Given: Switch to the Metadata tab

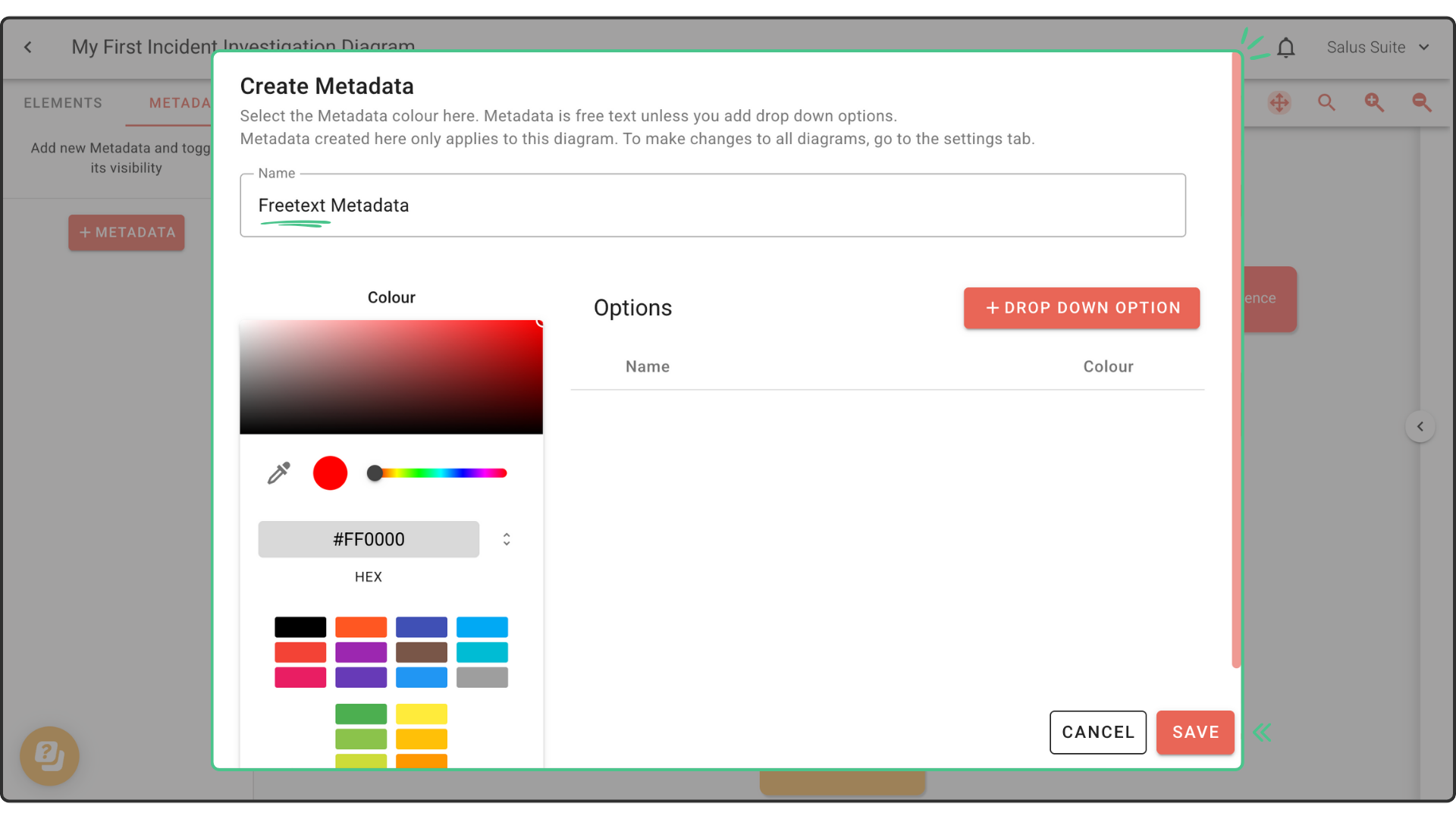Looking at the screenshot, I should (180, 103).
